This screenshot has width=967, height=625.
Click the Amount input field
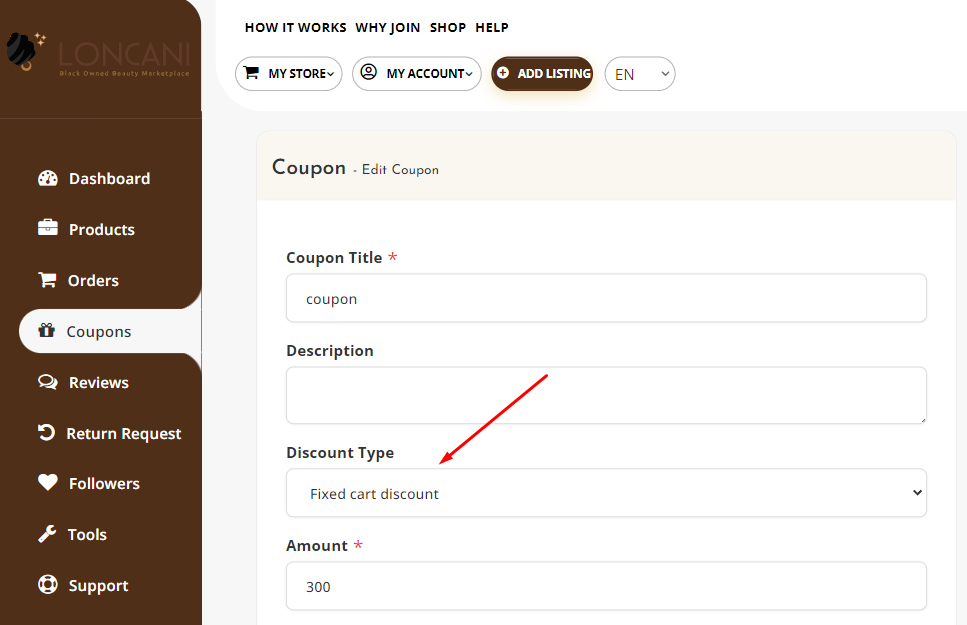606,586
